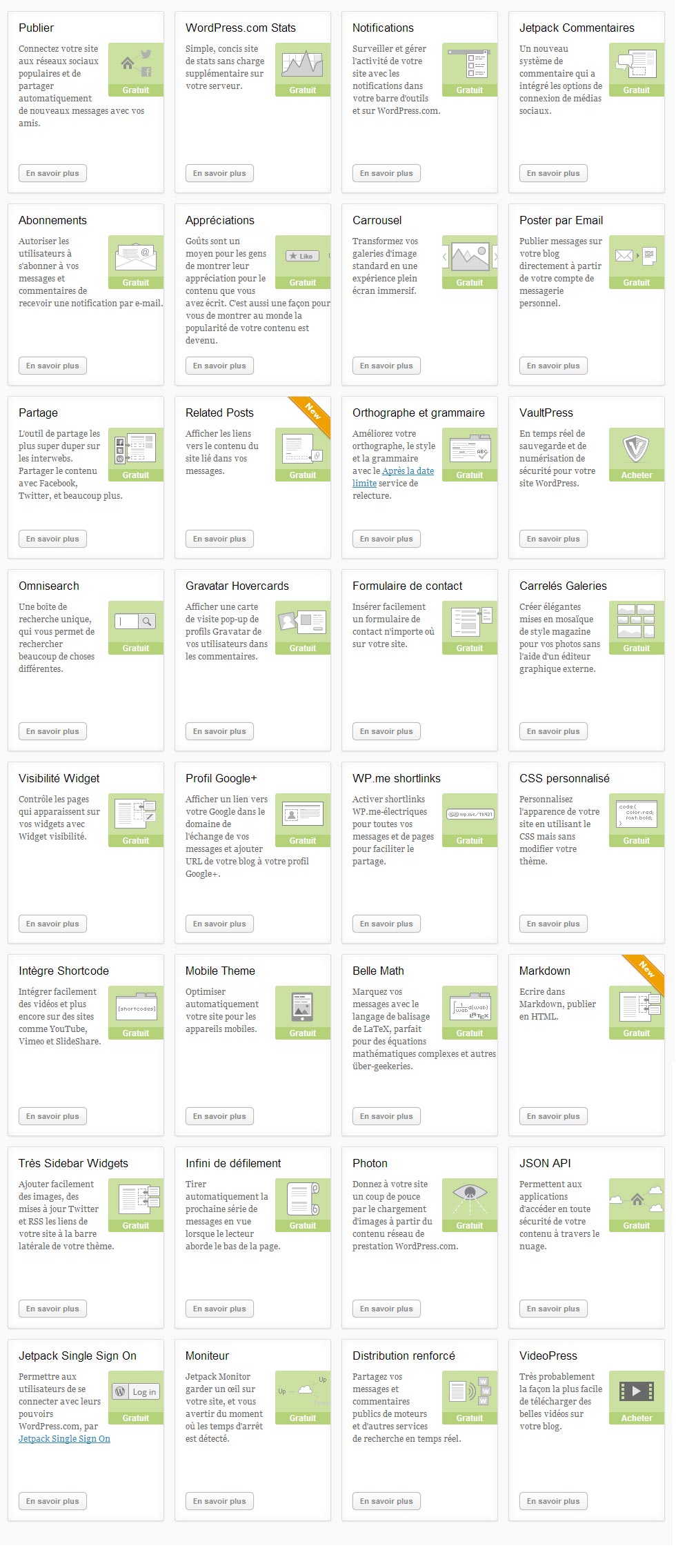Follow the Jetpack Single Sign On link
Image resolution: width=676 pixels, height=1568 pixels.
click(64, 1439)
